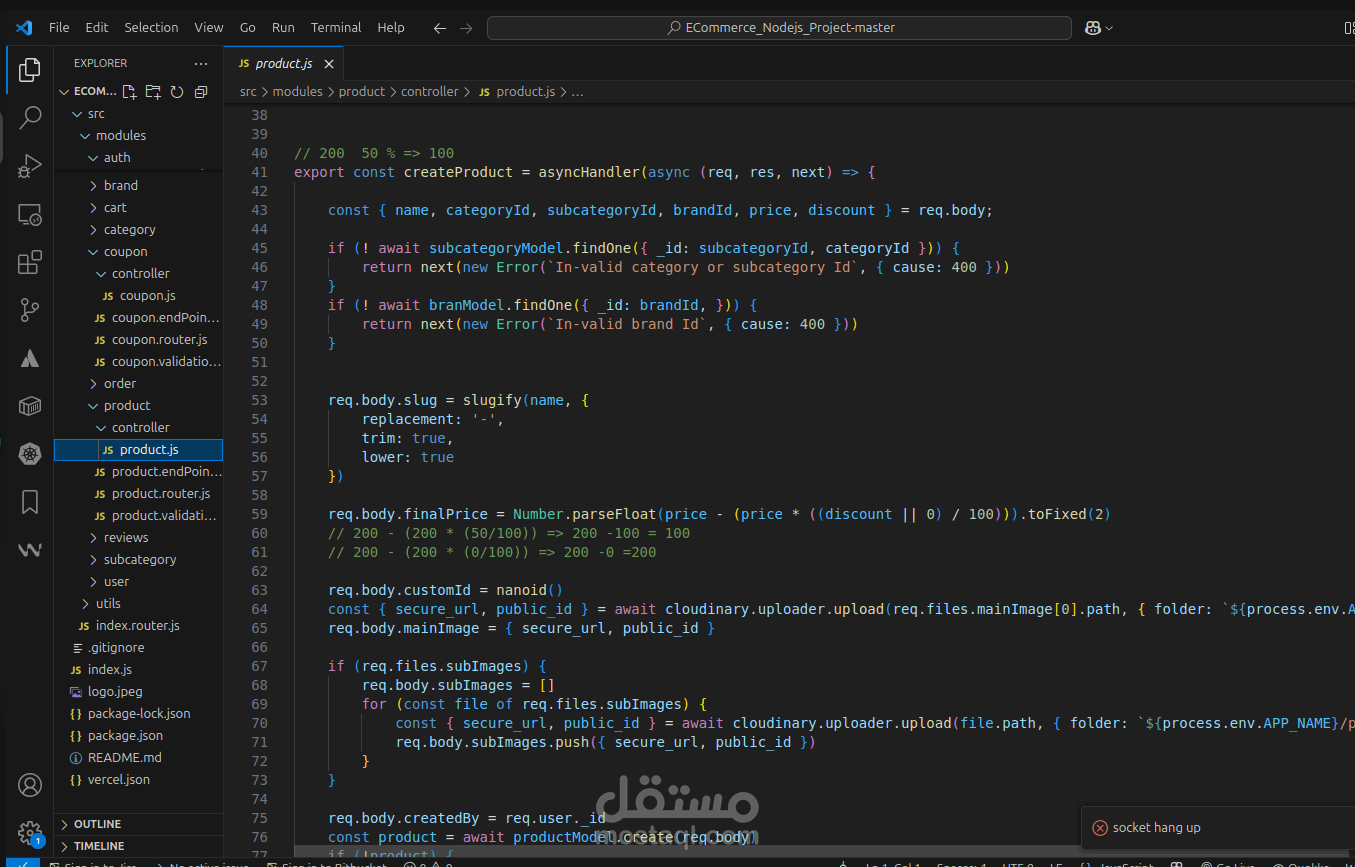Open Explorer views and more actions (three dots)
The image size is (1355, 867).
pyautogui.click(x=201, y=63)
